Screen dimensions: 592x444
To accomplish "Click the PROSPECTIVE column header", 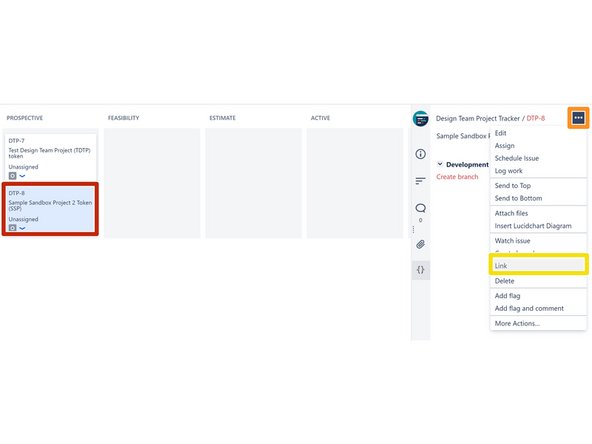I will [x=25, y=118].
